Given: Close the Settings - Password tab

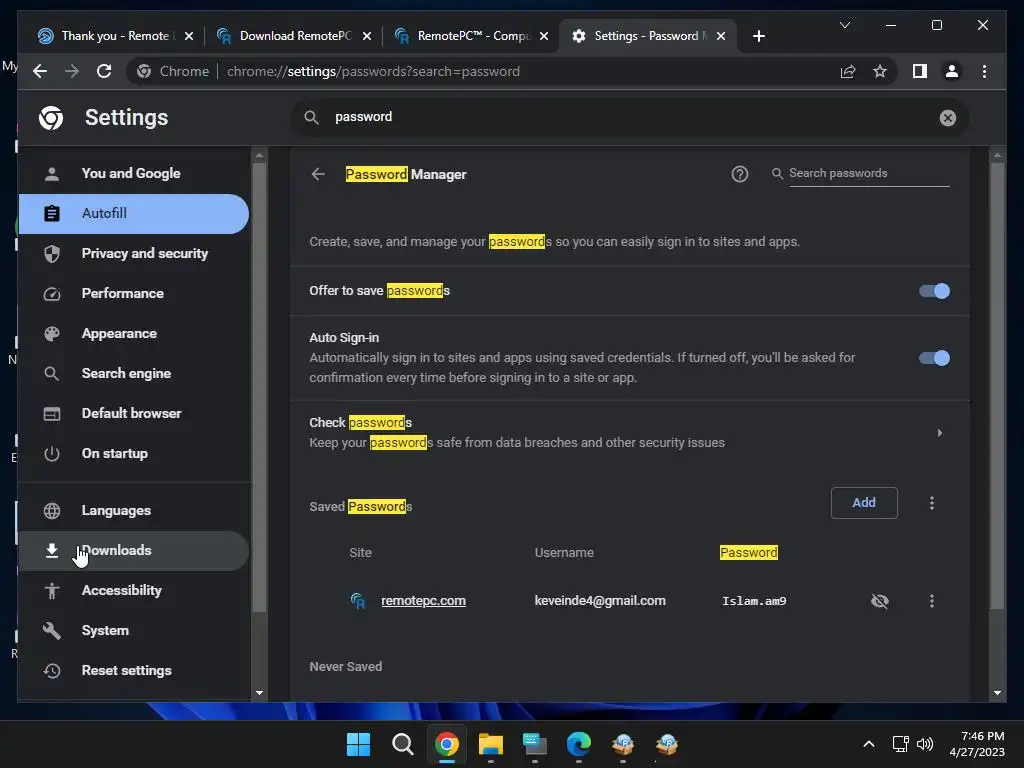Looking at the screenshot, I should [721, 36].
